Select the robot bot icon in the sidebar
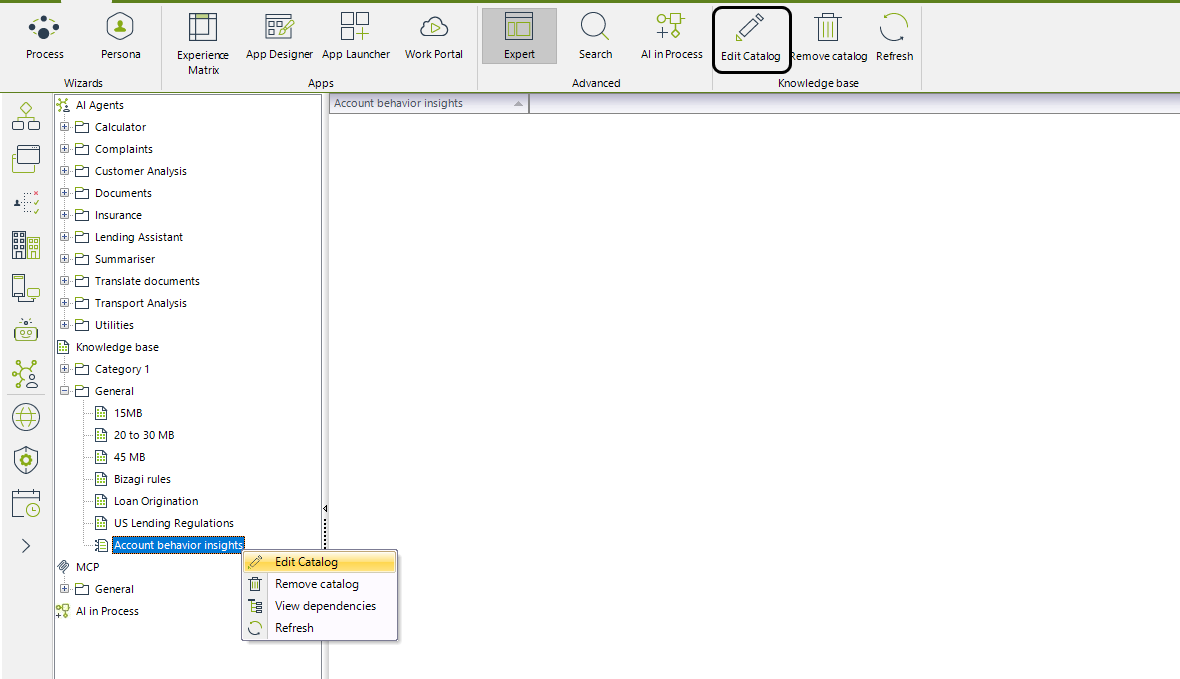 tap(26, 330)
